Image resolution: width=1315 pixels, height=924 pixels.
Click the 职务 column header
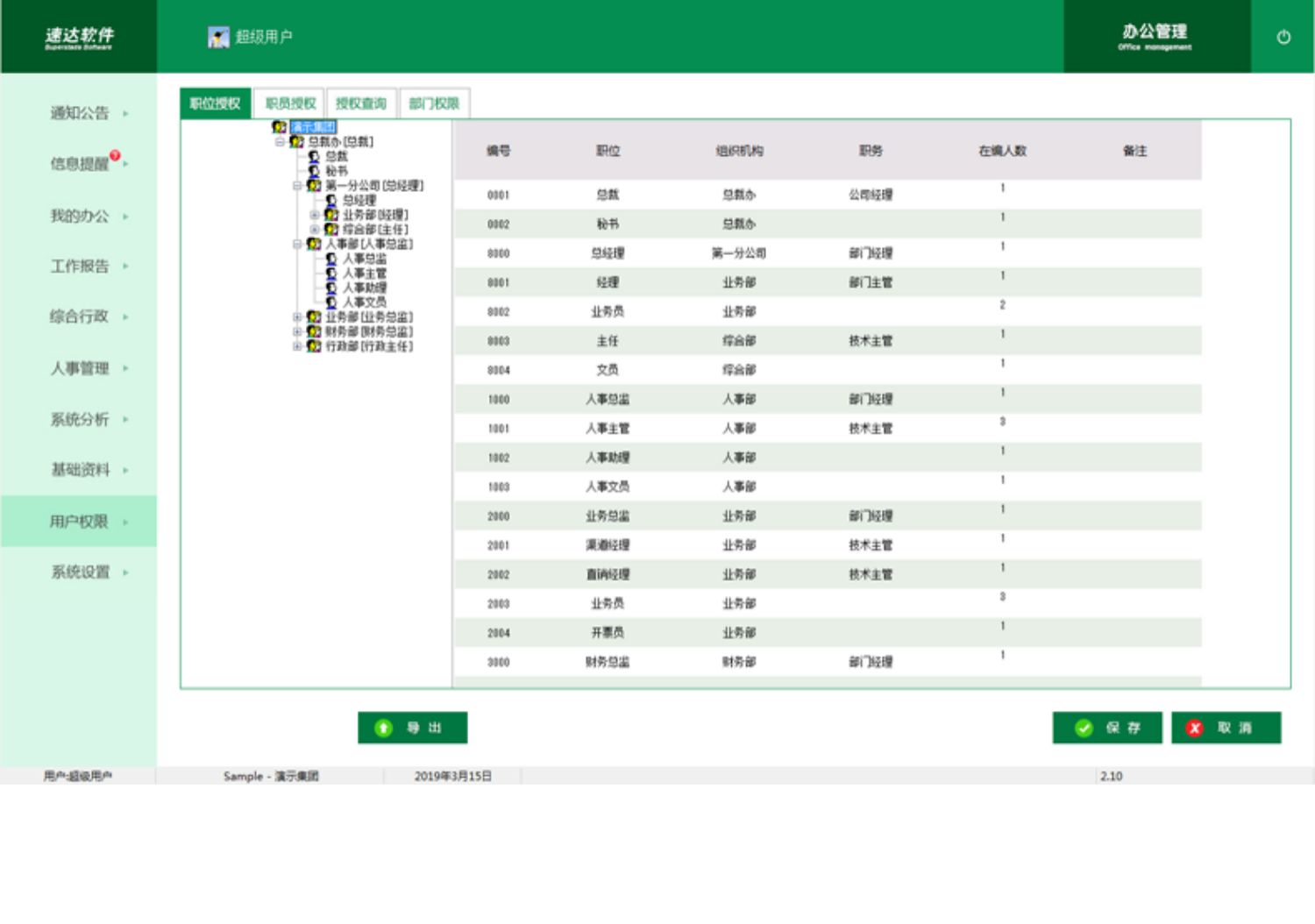tap(871, 151)
